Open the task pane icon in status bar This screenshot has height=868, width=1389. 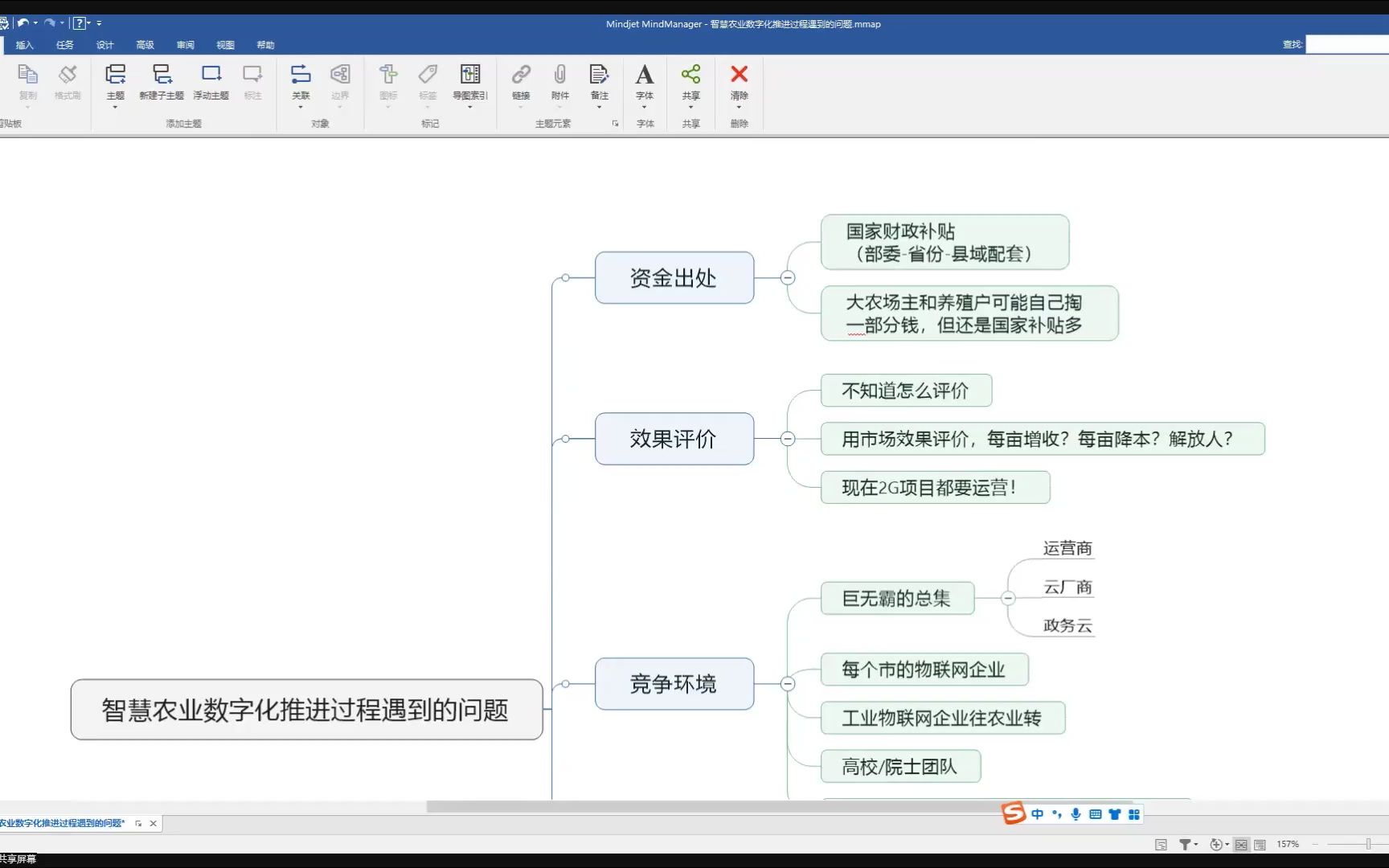click(x=1161, y=844)
